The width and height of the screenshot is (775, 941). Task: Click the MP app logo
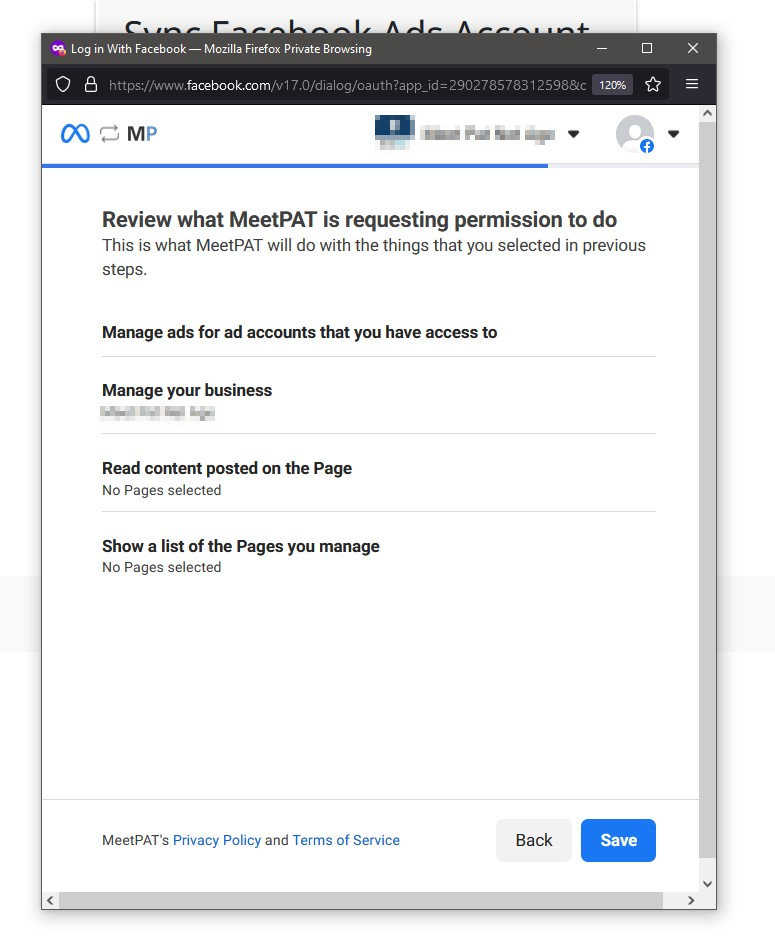pyautogui.click(x=142, y=134)
